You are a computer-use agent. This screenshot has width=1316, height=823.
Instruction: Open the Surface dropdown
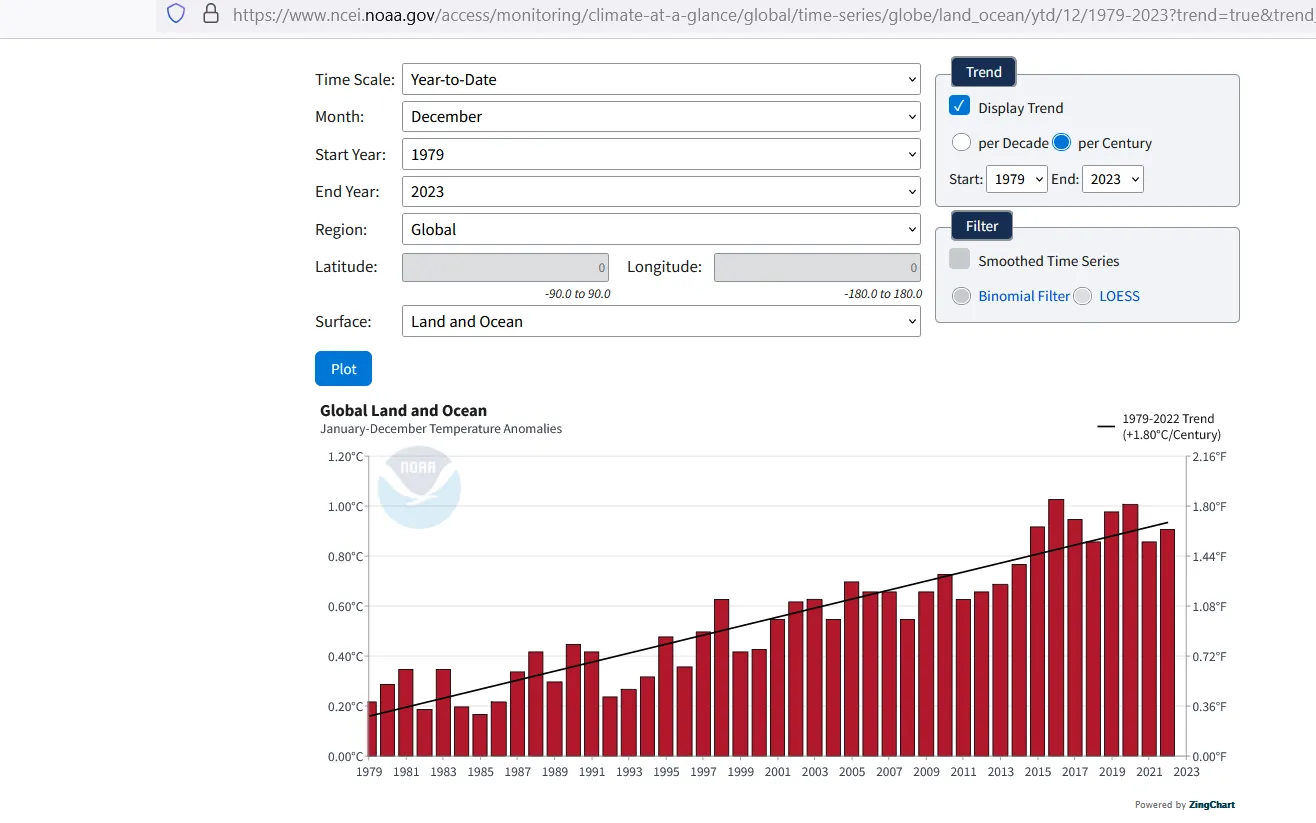coord(660,321)
